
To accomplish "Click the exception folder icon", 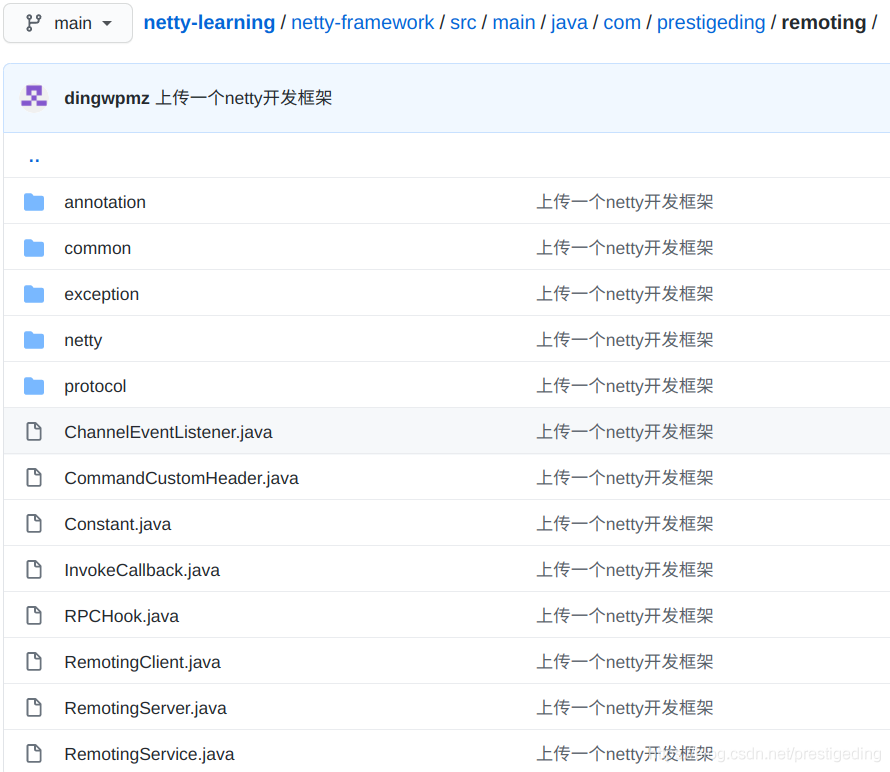I will click(34, 293).
